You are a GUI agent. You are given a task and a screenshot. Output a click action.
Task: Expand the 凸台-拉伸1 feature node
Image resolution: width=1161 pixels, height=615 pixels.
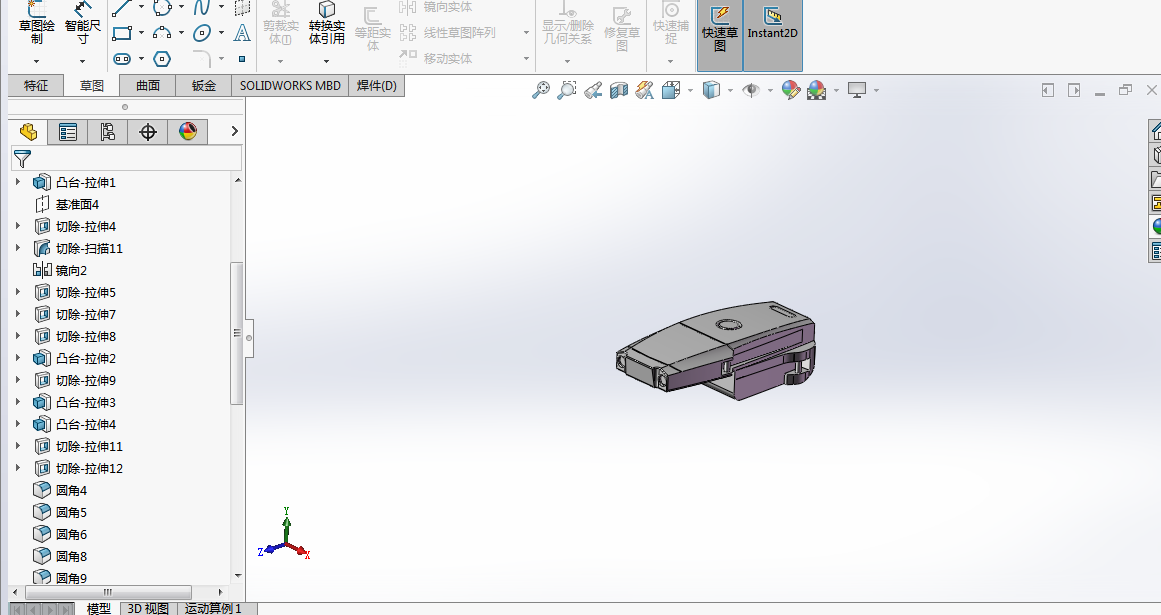pyautogui.click(x=18, y=181)
